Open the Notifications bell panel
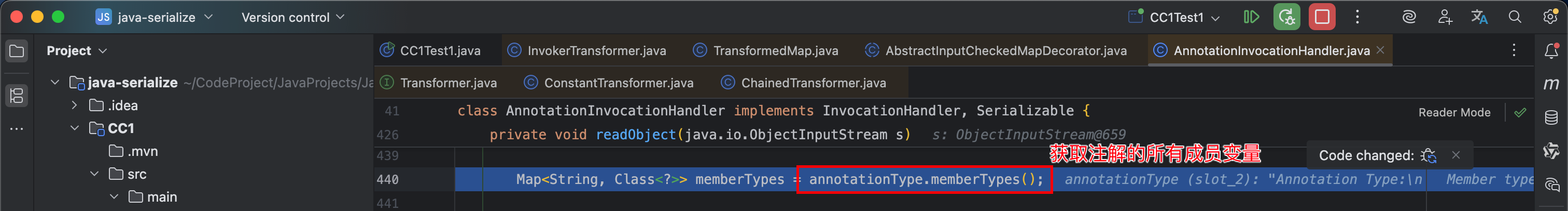 (x=1551, y=51)
